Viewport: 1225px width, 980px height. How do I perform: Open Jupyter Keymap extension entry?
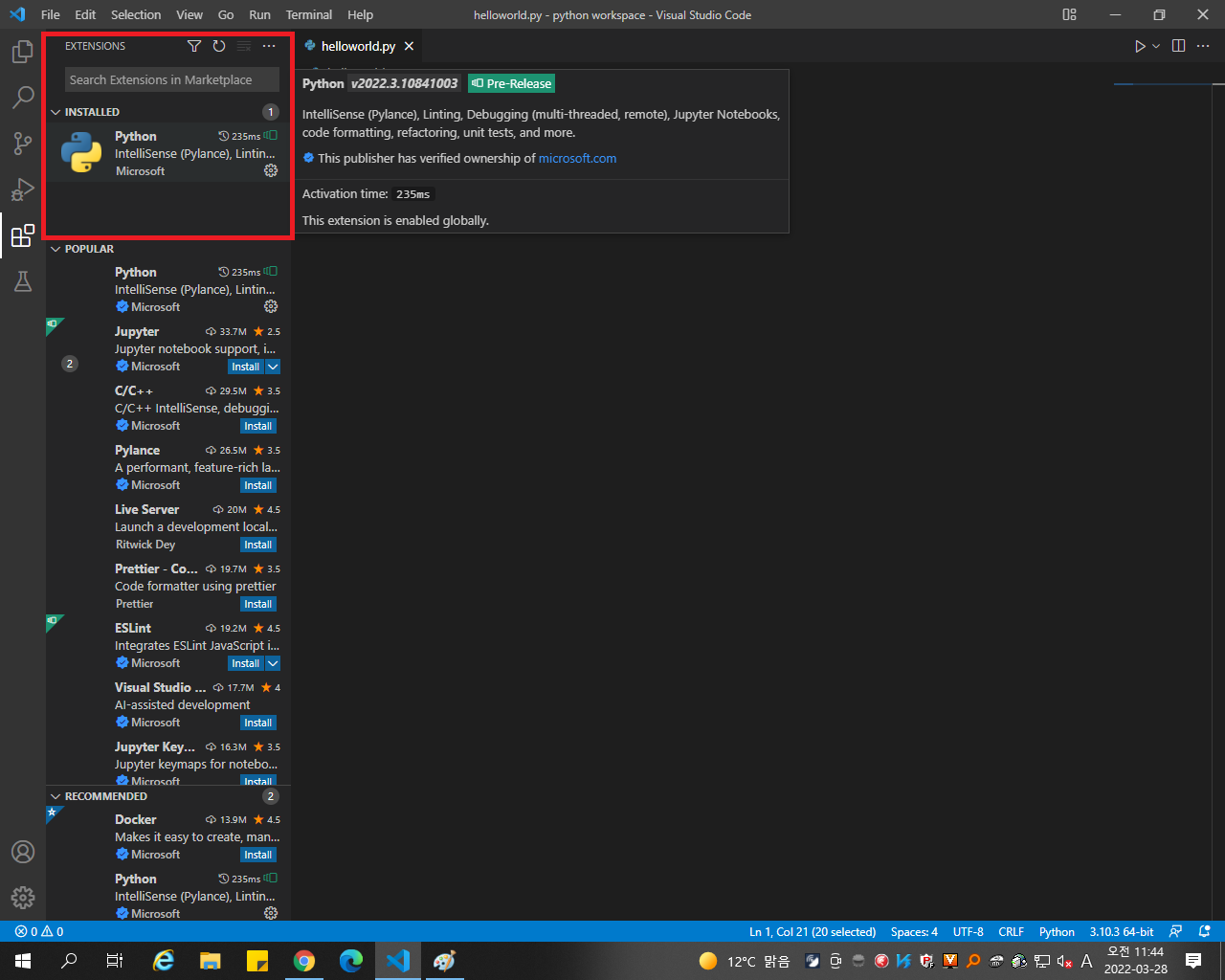[168, 761]
